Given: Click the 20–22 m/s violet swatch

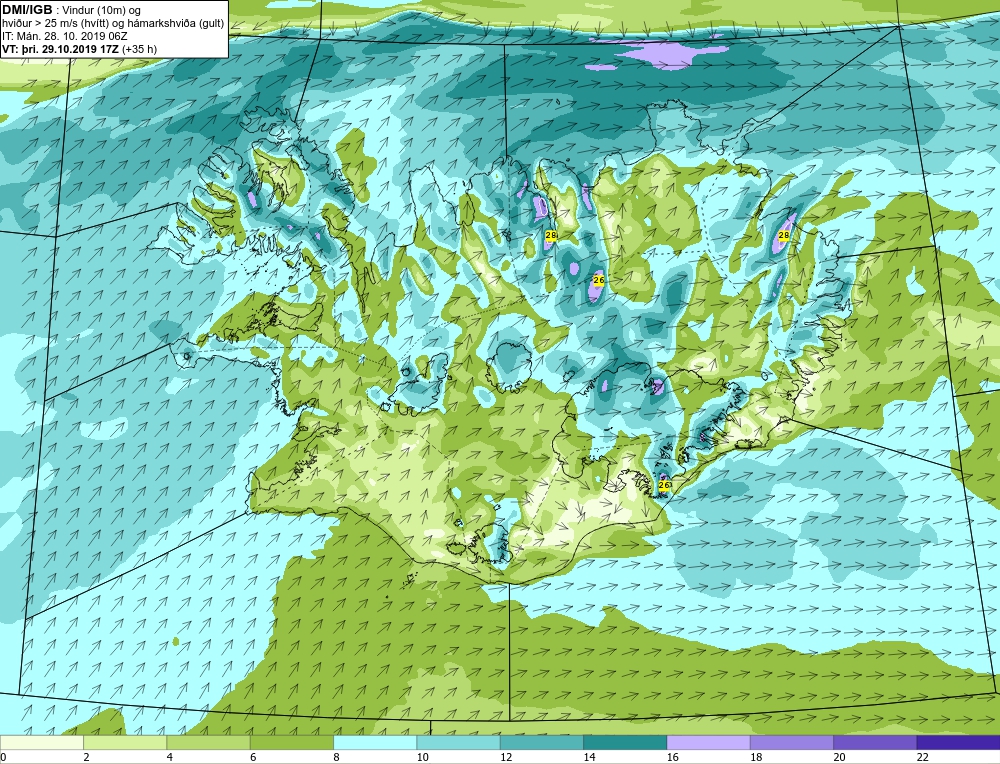Looking at the screenshot, I should (x=875, y=742).
